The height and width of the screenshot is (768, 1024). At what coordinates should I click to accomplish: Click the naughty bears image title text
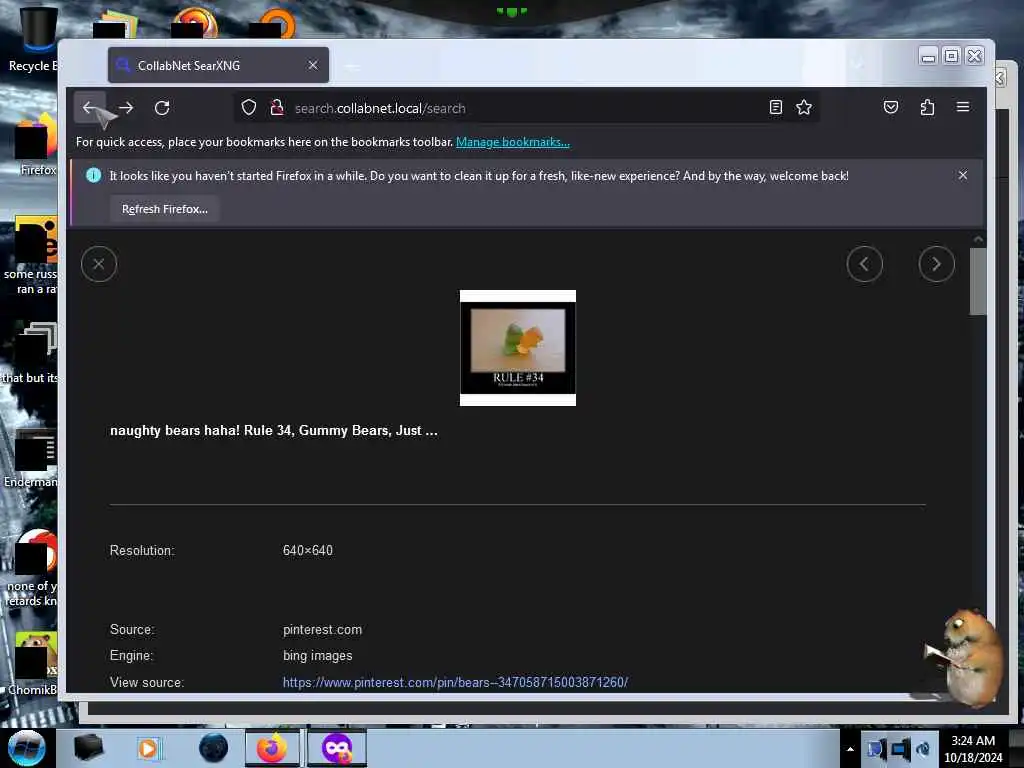click(x=274, y=430)
